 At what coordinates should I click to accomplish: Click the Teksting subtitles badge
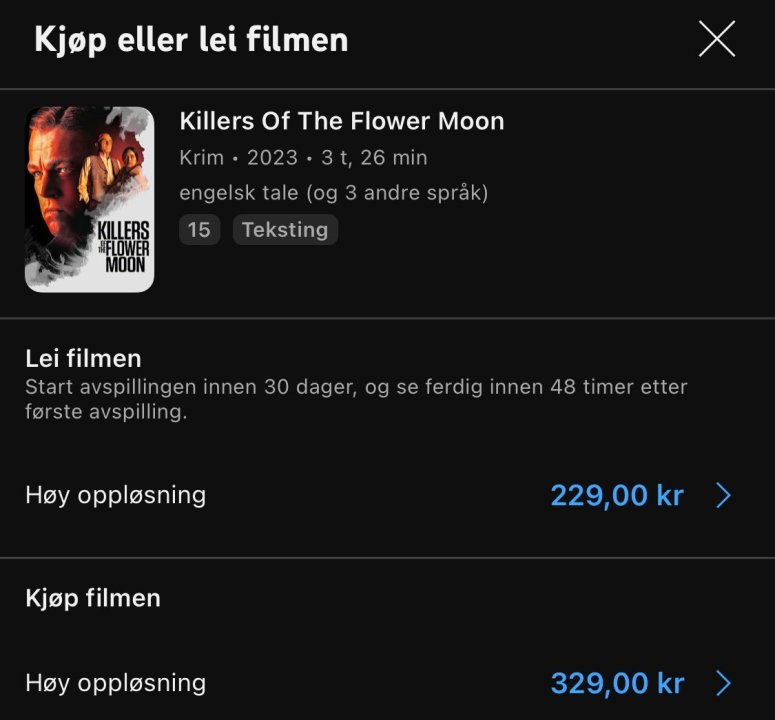(285, 230)
